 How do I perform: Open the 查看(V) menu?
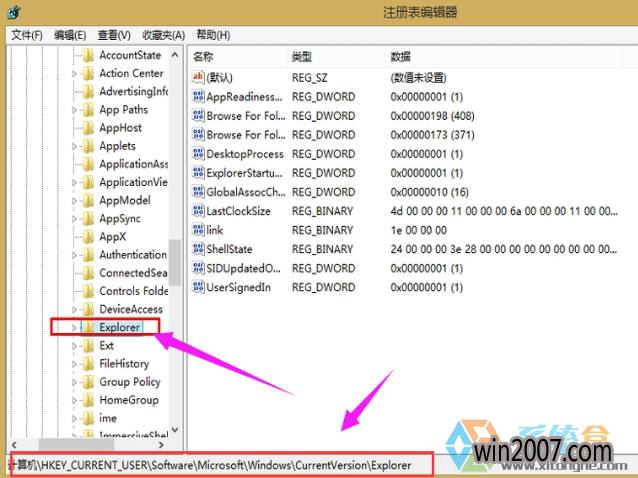[114, 35]
